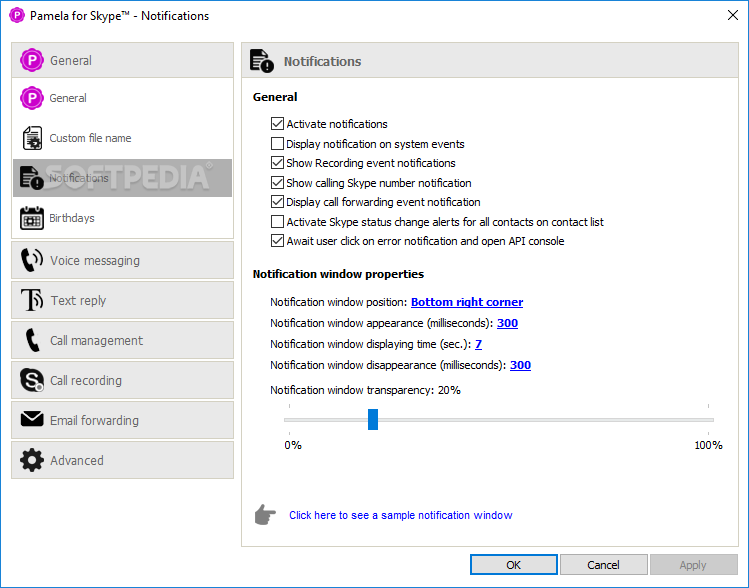The width and height of the screenshot is (749, 588).
Task: Click the purple P icon beside General sub-item
Action: [32, 98]
